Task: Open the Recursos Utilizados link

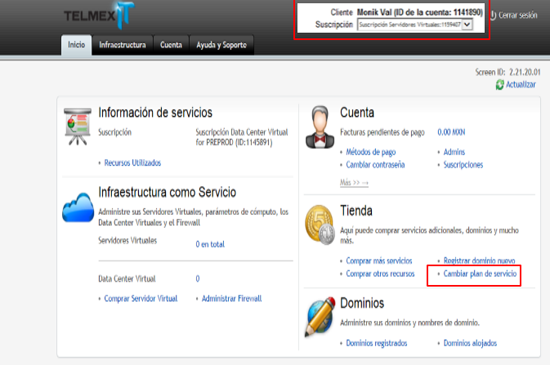Action: (x=133, y=163)
